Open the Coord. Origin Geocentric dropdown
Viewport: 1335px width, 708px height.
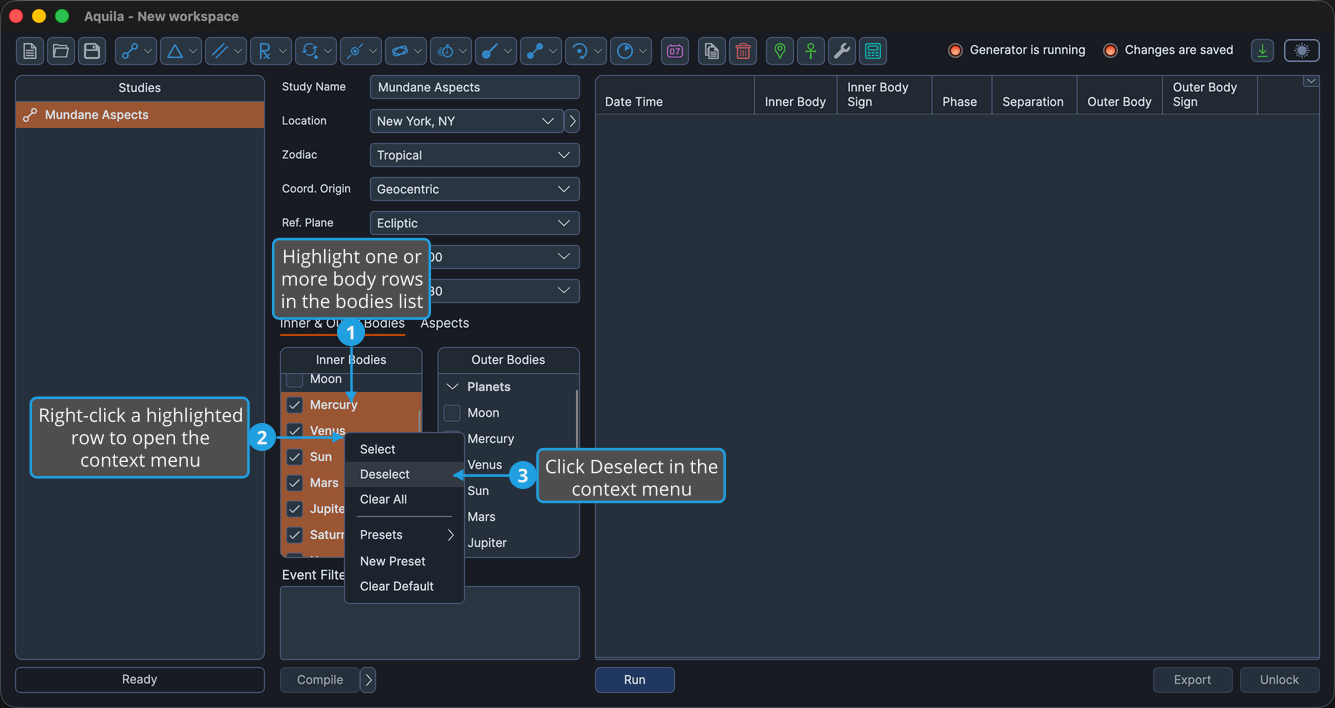475,189
